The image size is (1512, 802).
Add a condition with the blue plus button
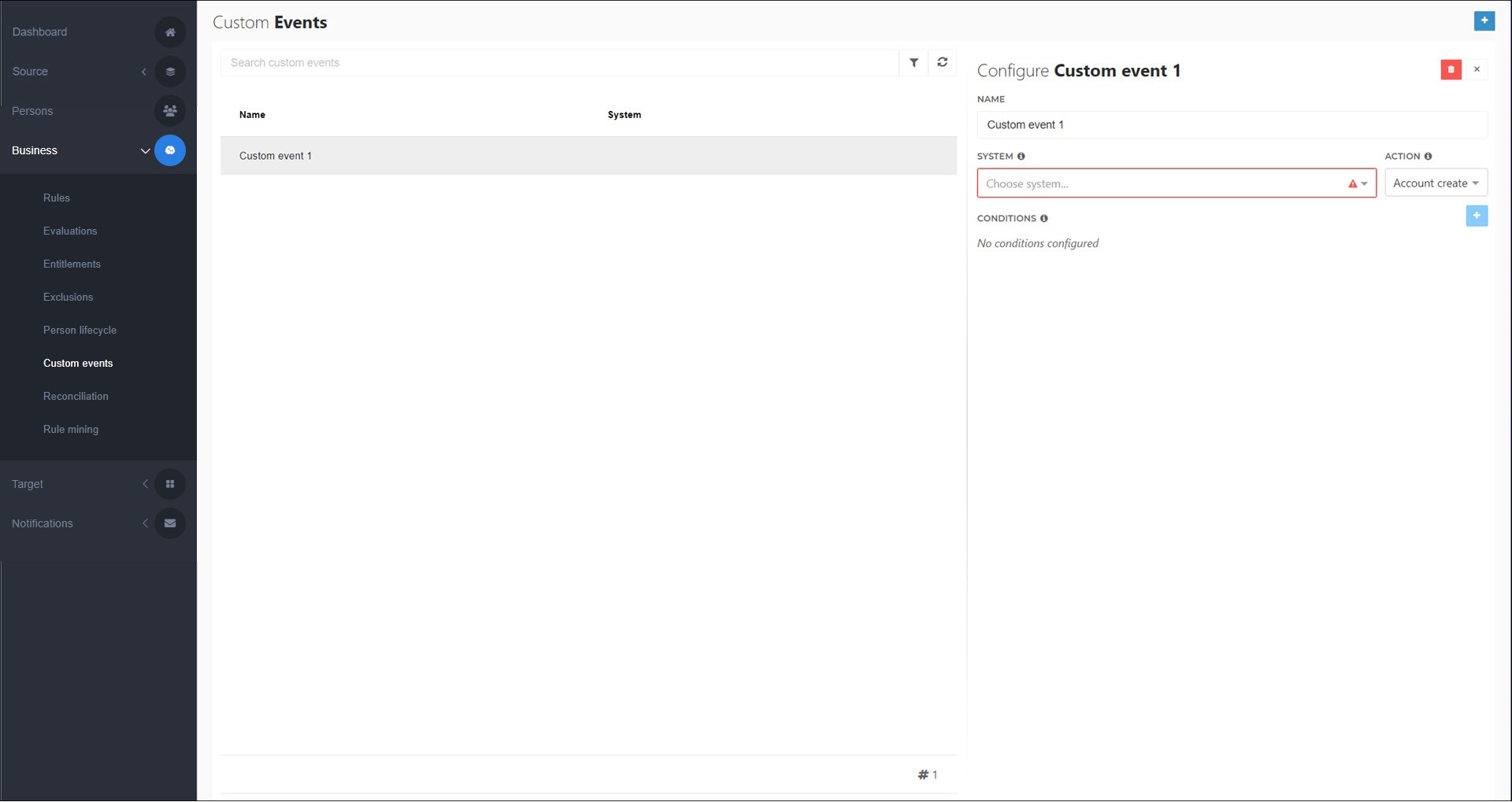1477,215
